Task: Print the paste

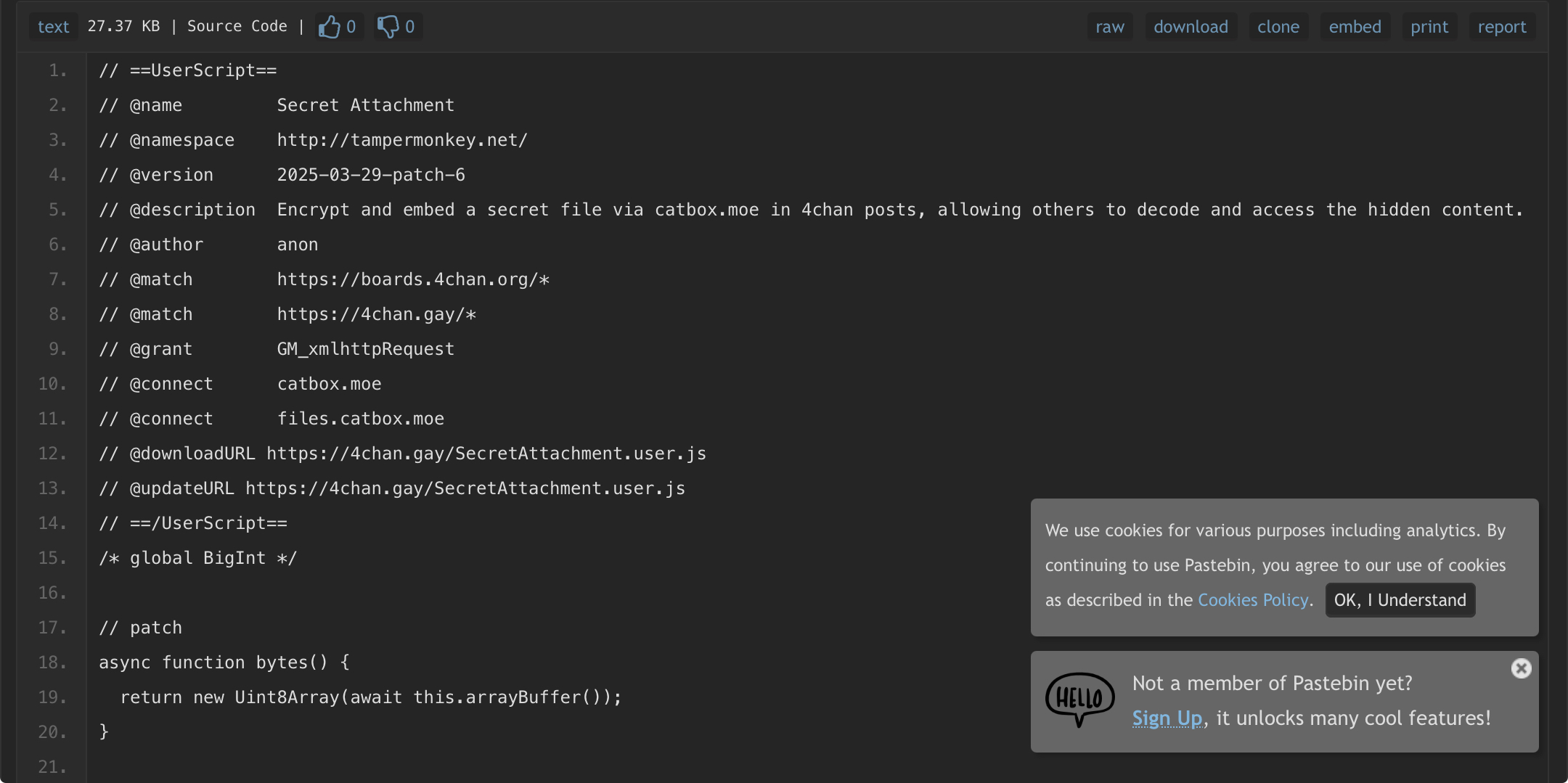Action: pyautogui.click(x=1429, y=27)
